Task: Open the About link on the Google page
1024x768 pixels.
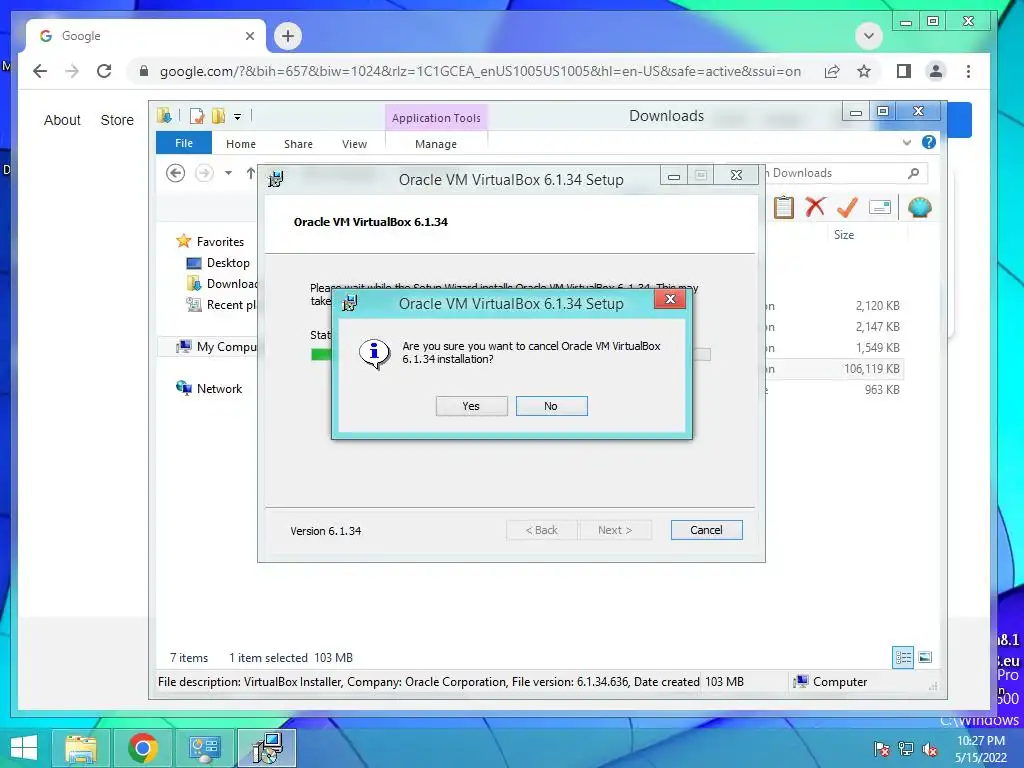Action: coord(62,120)
